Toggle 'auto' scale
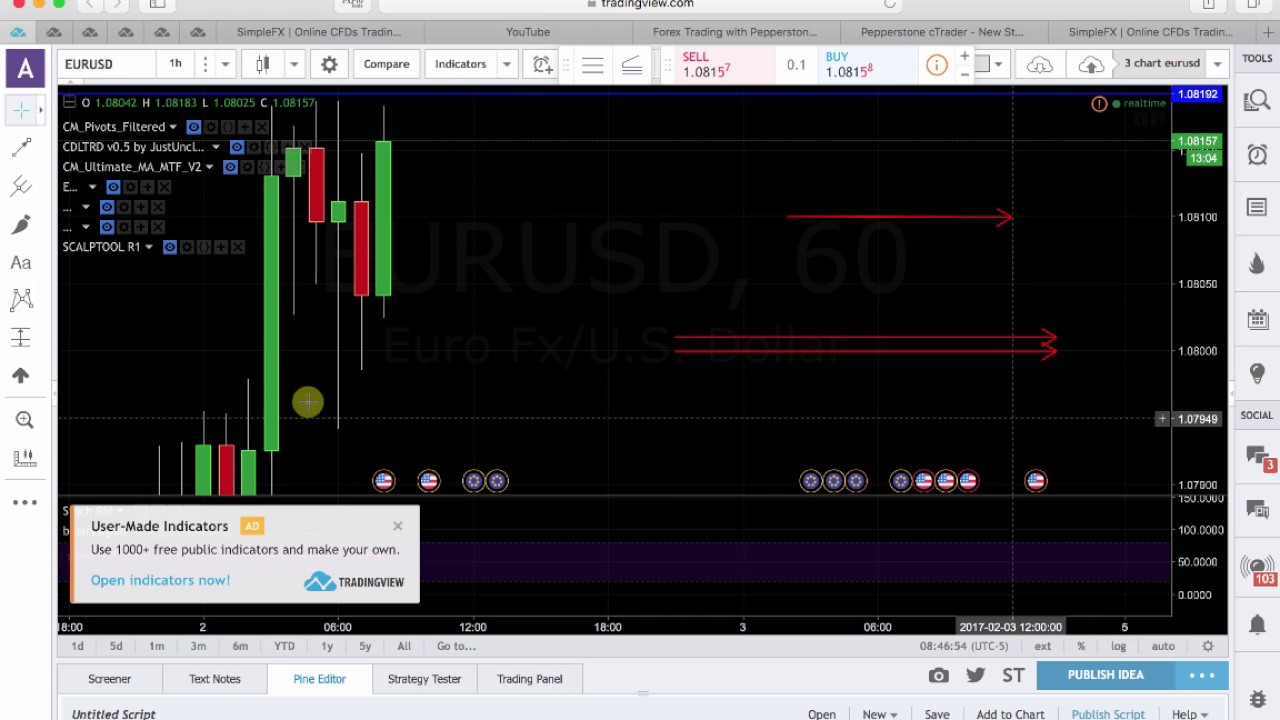The width and height of the screenshot is (1280, 720). [1163, 646]
